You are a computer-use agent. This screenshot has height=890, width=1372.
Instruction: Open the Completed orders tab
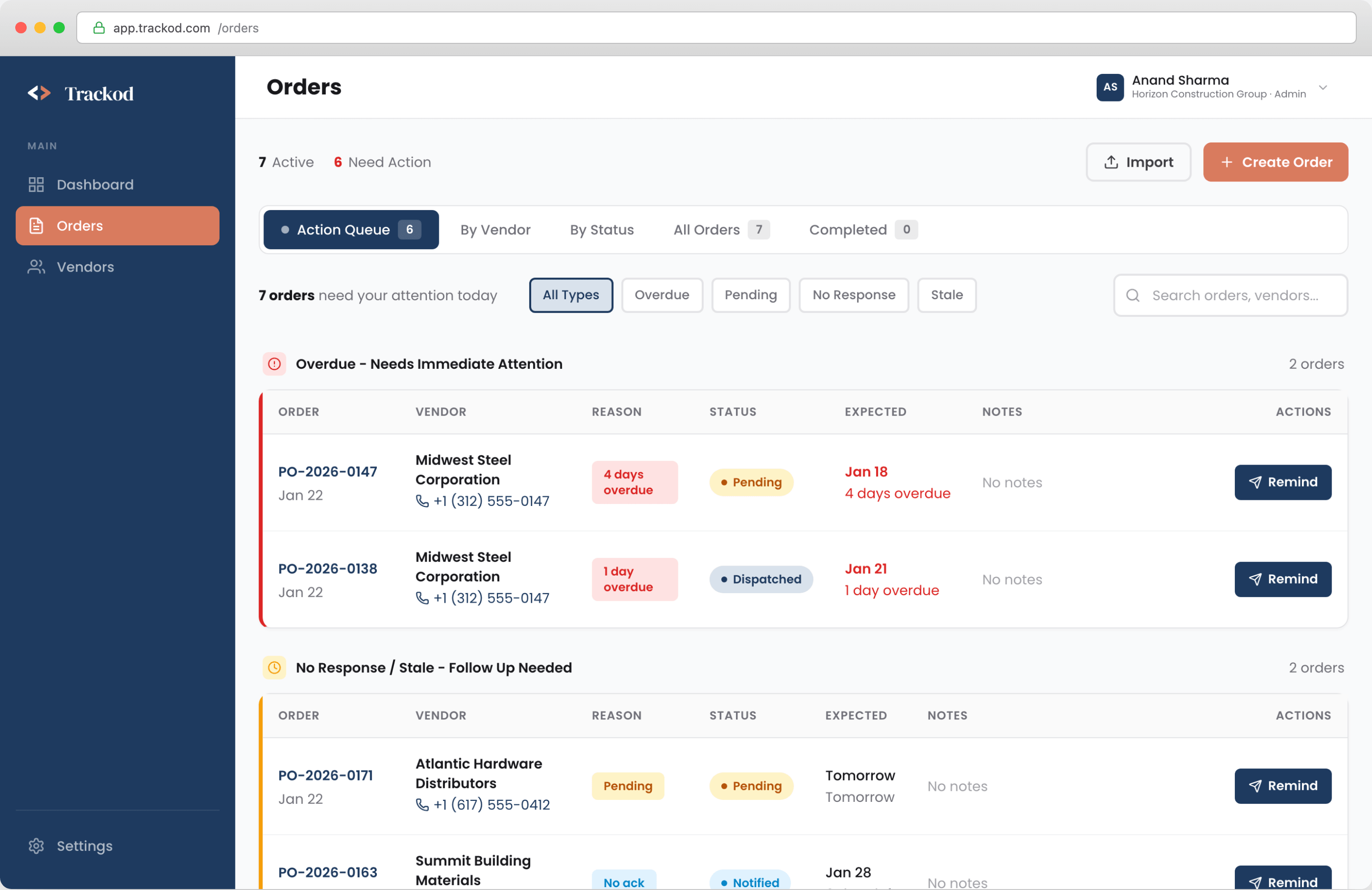tap(847, 230)
